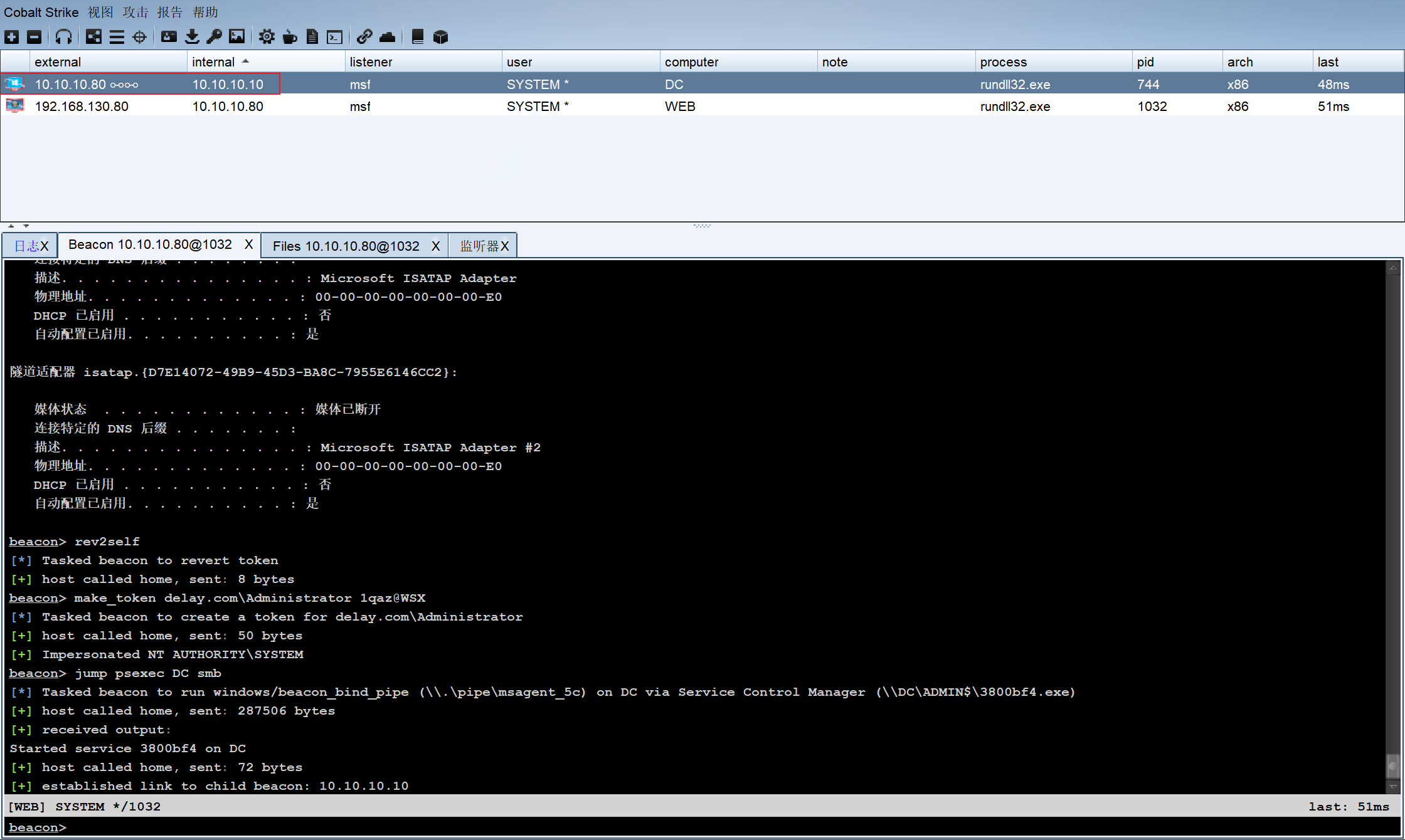Click the document Office macro icon
The height and width of the screenshot is (840, 1405).
click(312, 37)
